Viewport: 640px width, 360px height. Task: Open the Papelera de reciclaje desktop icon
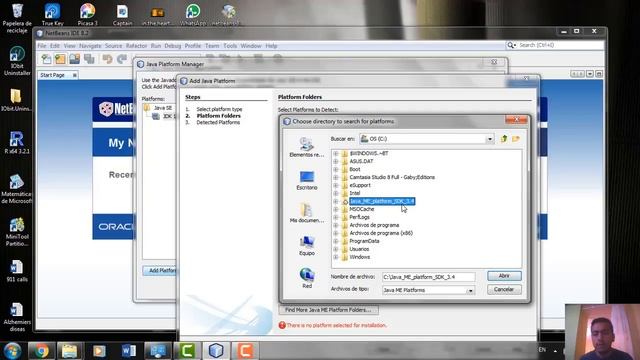[x=17, y=18]
